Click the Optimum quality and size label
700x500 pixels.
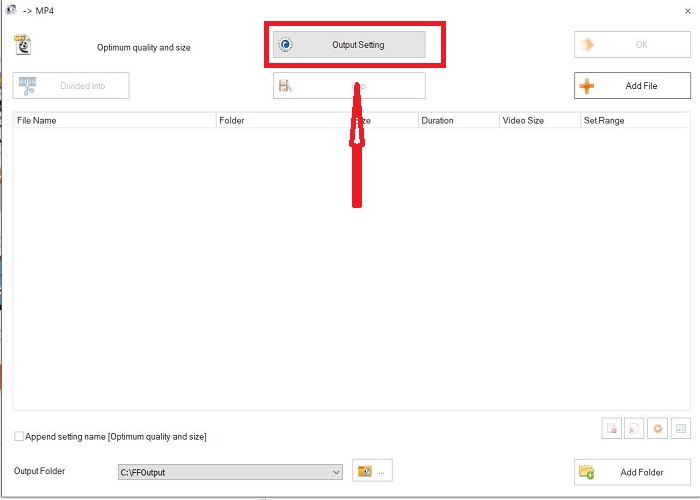(x=144, y=47)
